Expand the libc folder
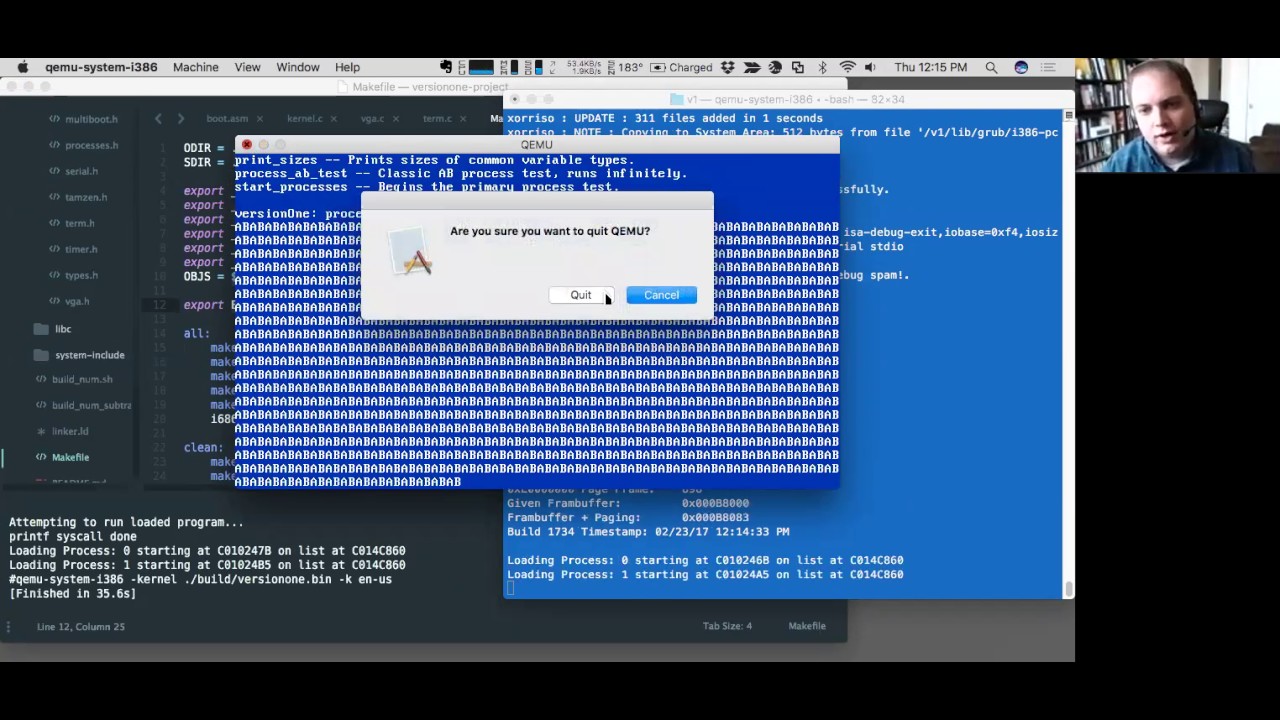1280x720 pixels. tap(63, 329)
